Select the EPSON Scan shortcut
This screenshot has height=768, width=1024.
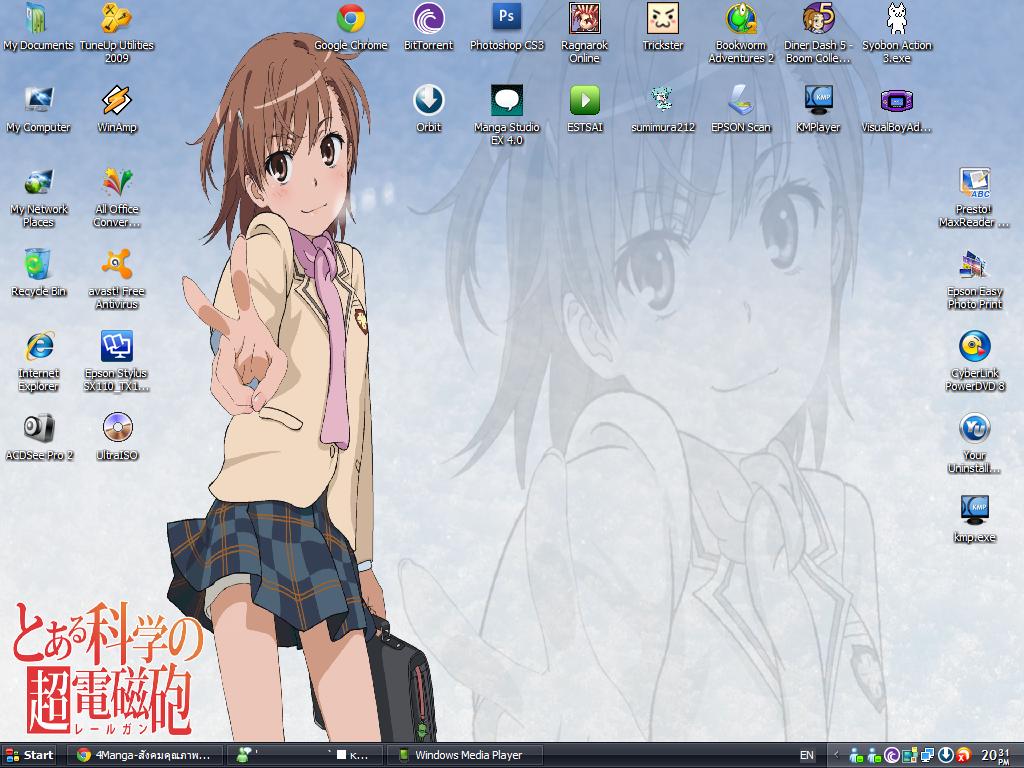741,110
